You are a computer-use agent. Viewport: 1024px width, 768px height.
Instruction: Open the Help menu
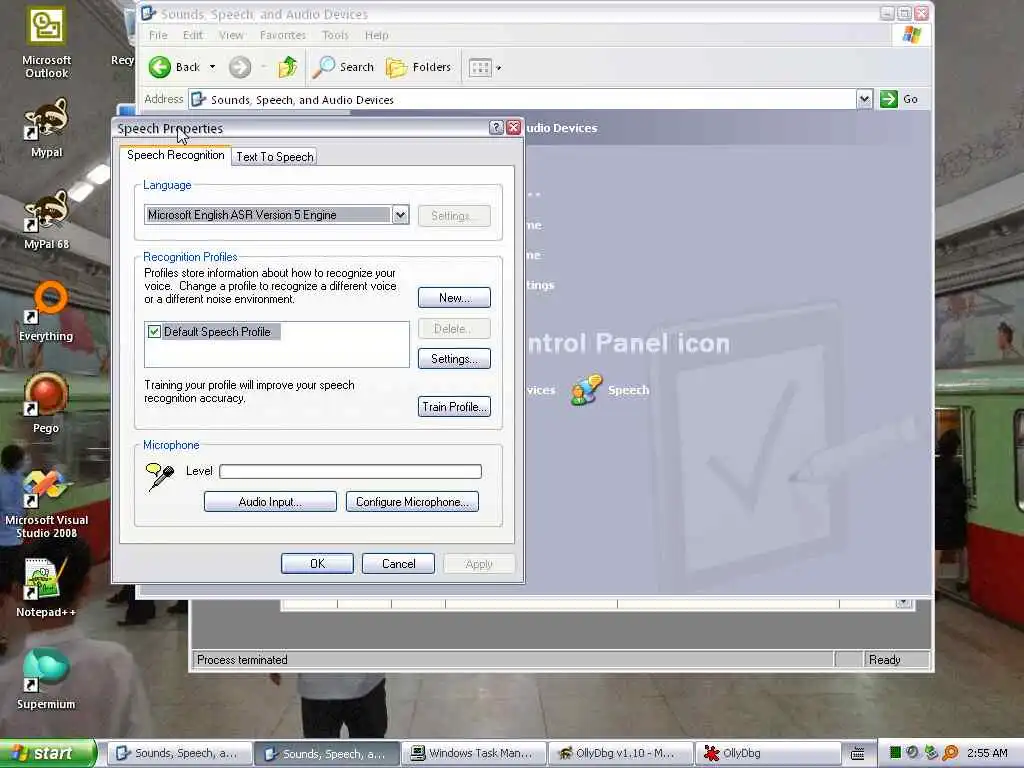point(376,35)
